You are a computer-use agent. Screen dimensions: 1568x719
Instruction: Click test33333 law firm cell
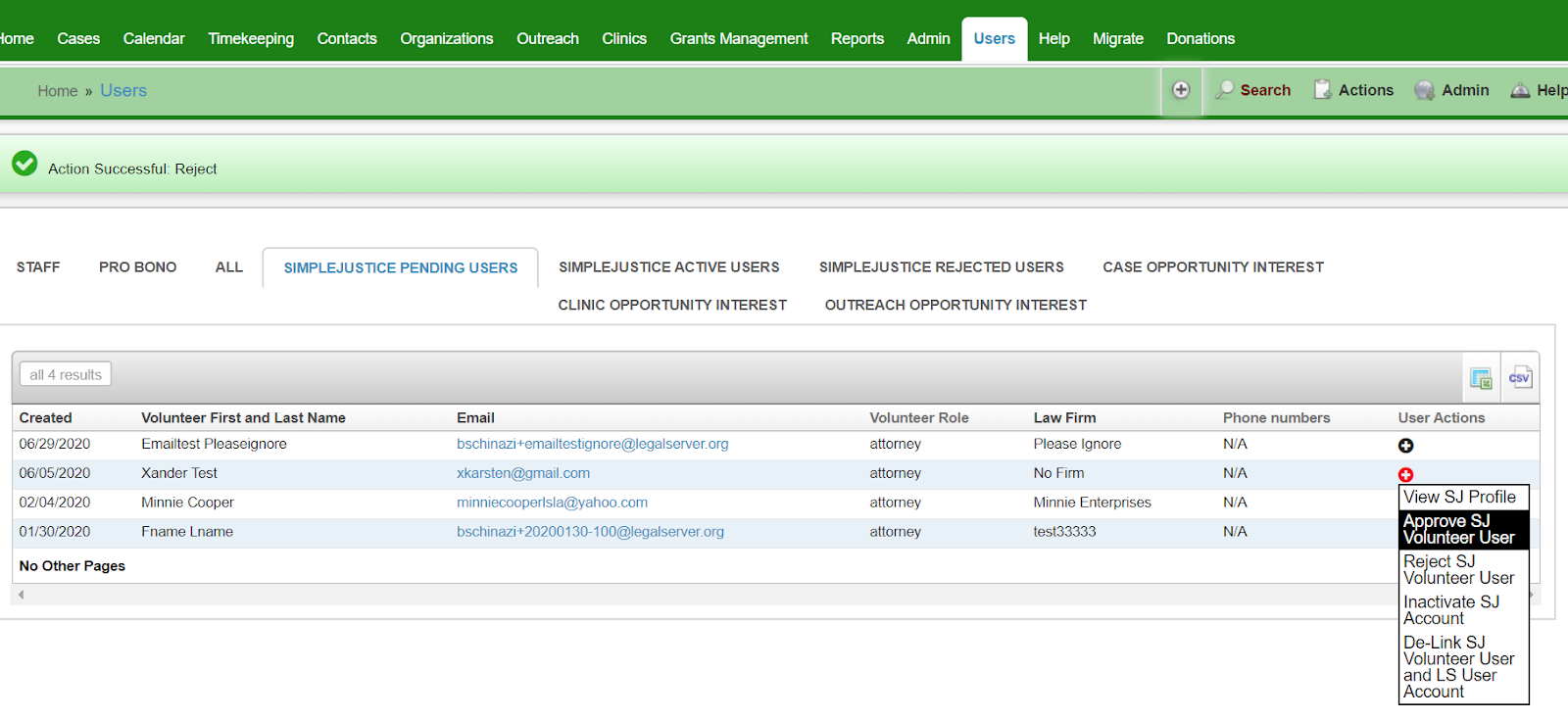1064,532
